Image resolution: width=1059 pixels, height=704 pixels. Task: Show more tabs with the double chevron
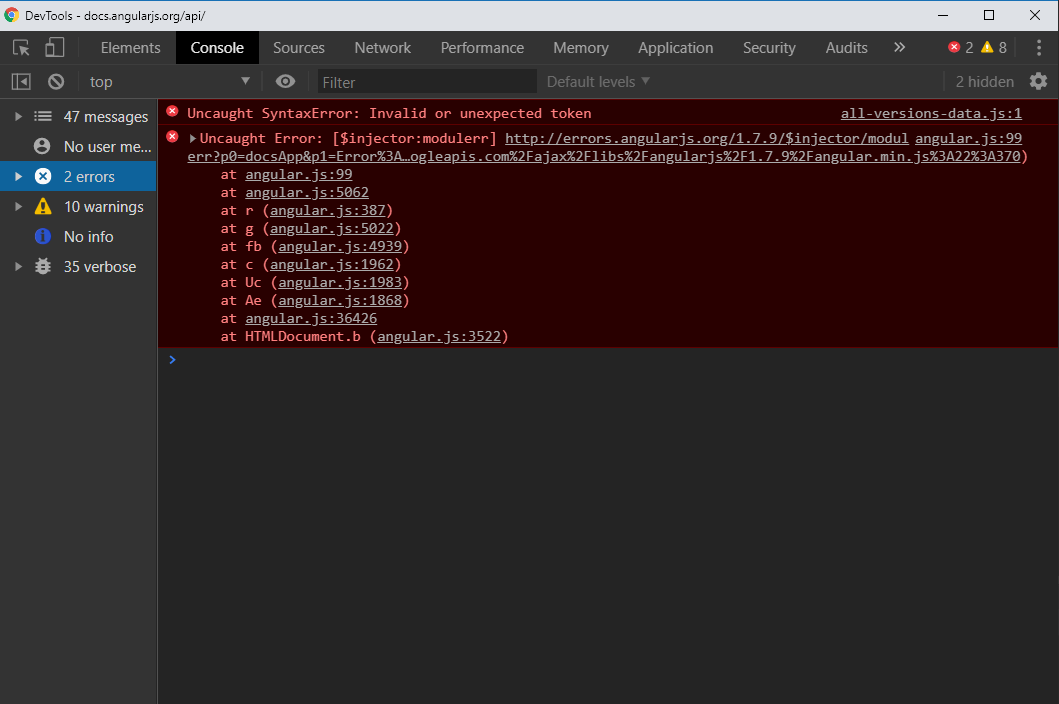[899, 47]
